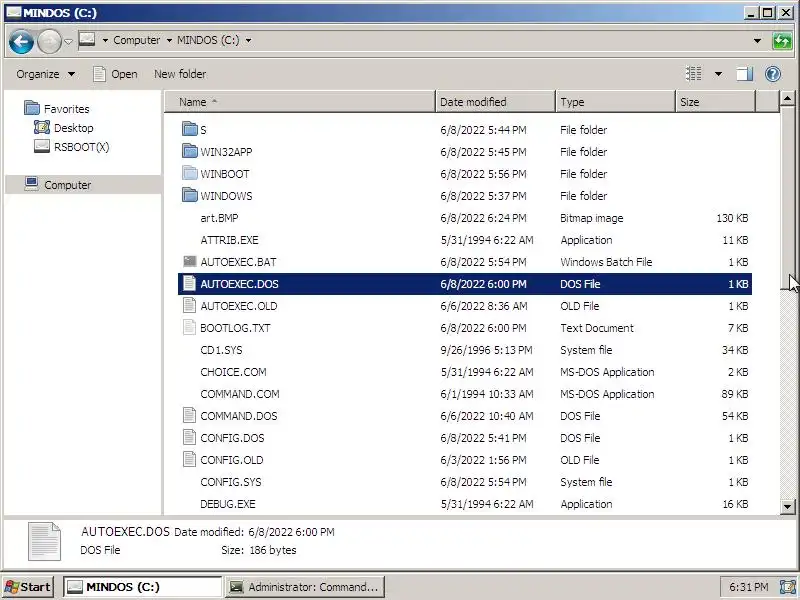
Task: Select the S folder icon
Action: [190, 129]
